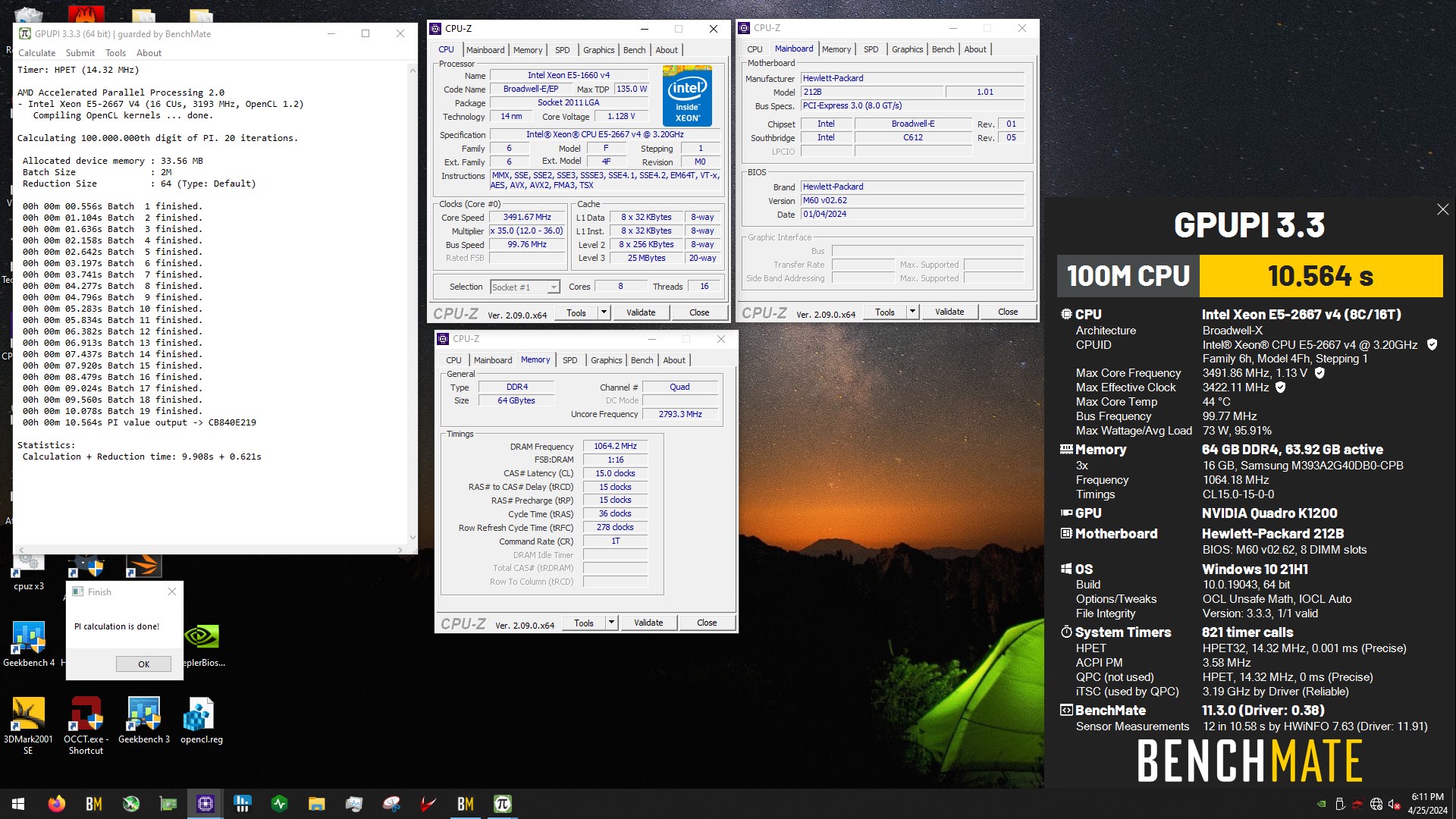Switch to Graphics tab in CPU-Z Mainboard window
Viewport: 1456px width, 819px height.
tap(907, 49)
